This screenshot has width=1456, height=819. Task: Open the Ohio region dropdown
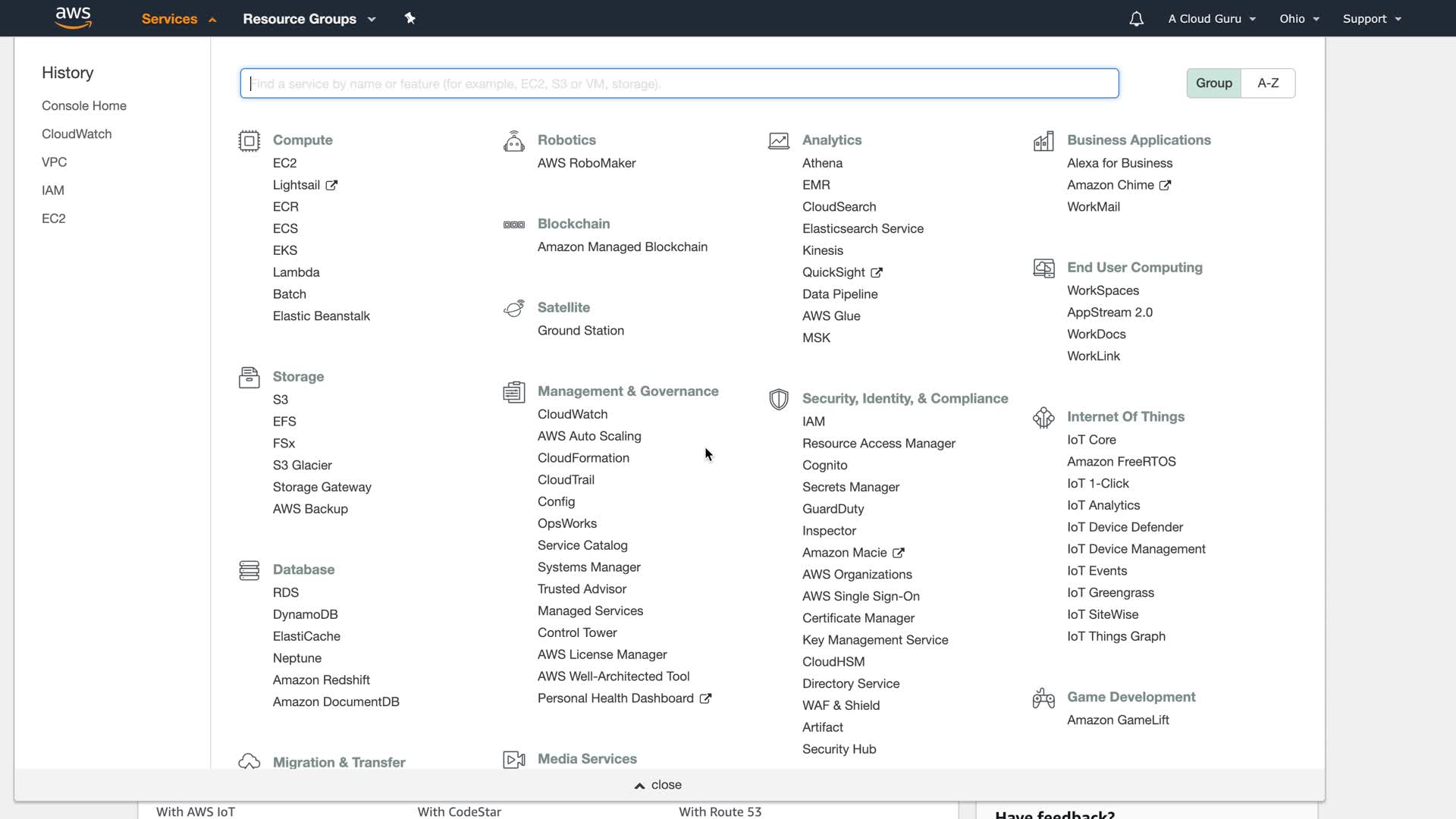click(x=1299, y=19)
